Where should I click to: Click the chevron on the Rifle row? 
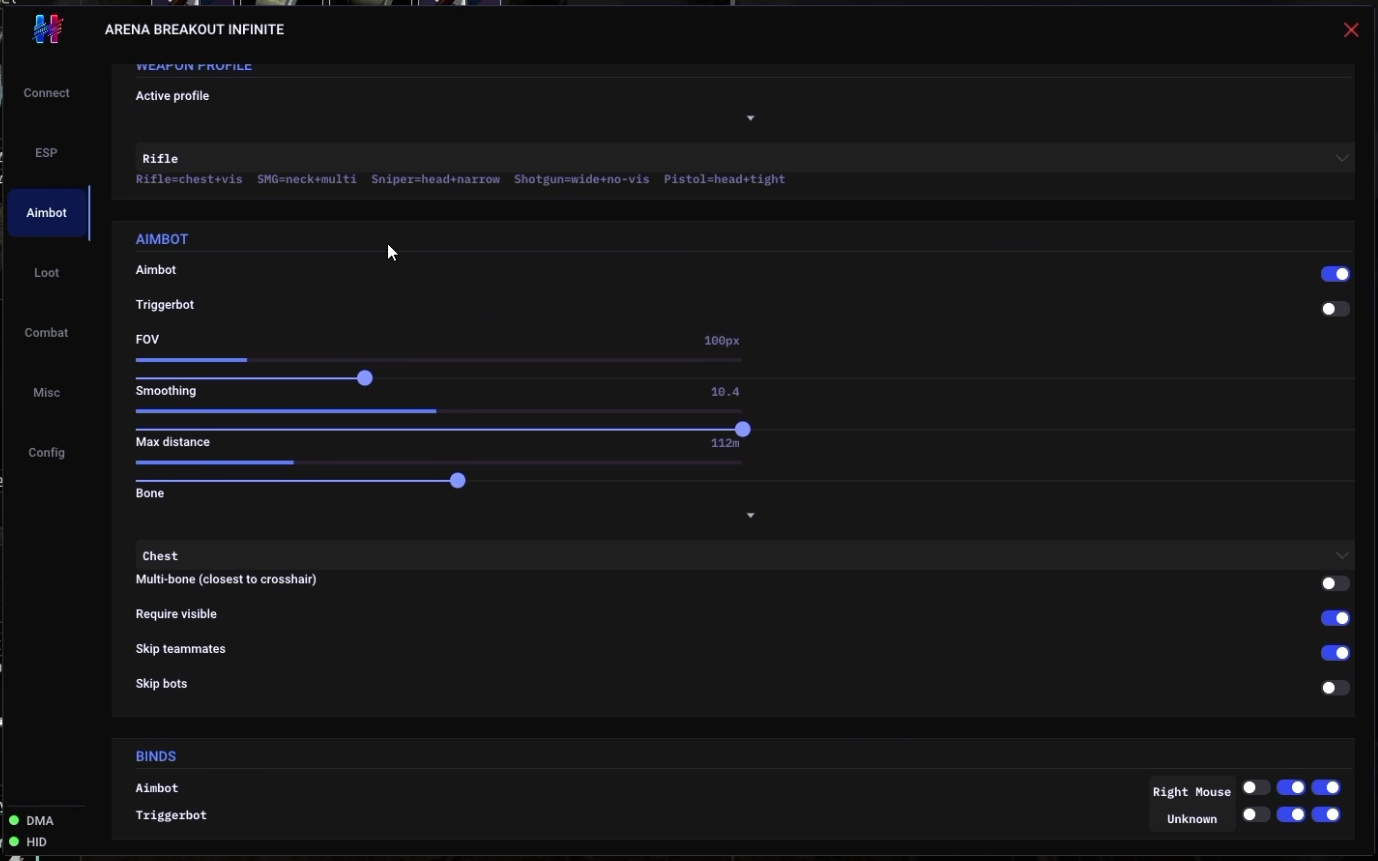click(1342, 158)
